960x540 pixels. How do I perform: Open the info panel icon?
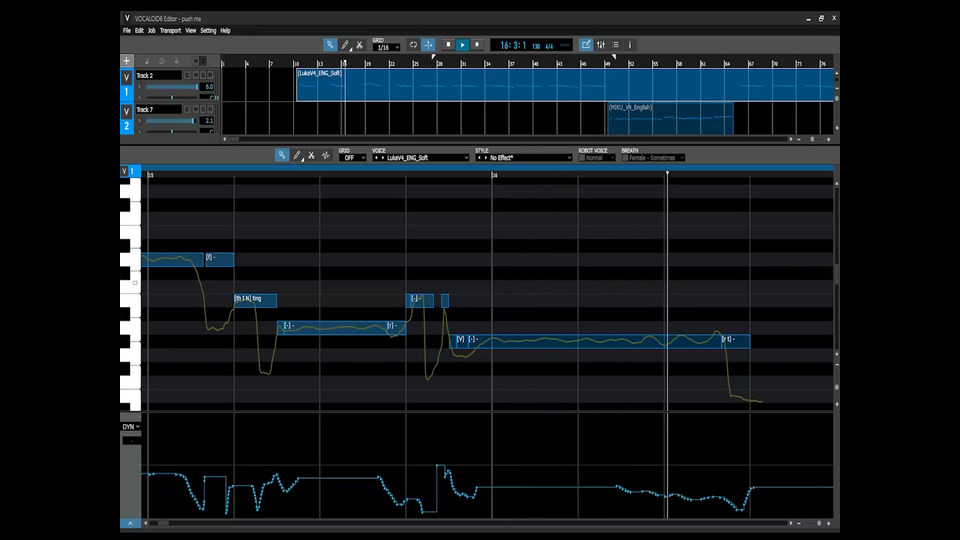click(630, 45)
